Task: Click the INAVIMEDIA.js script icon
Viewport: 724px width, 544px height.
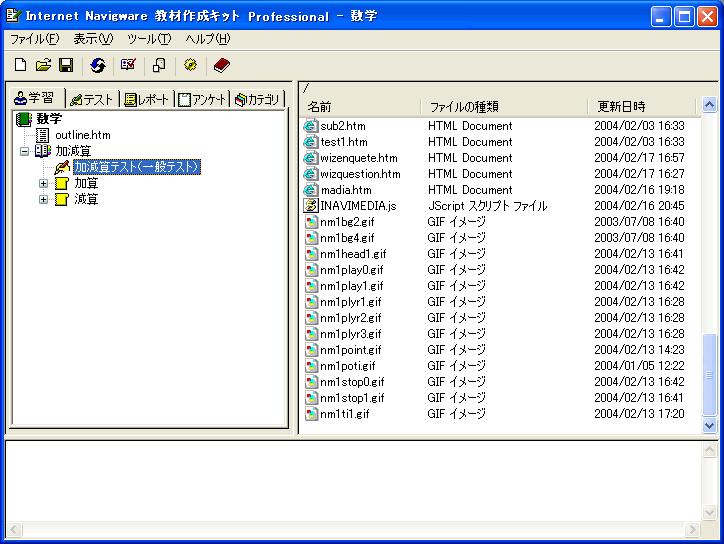Action: point(311,206)
